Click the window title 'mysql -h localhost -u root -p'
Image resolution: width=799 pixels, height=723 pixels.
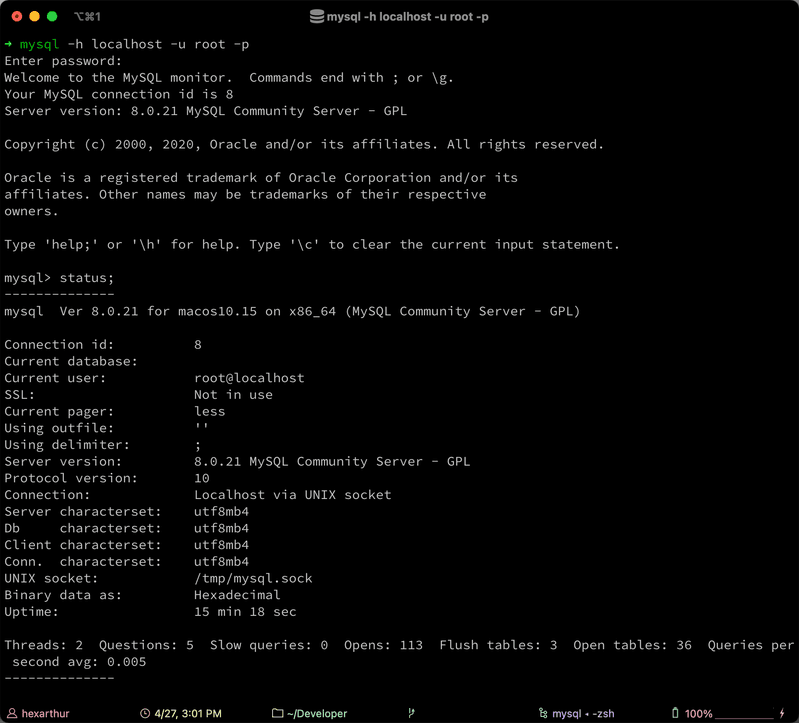pyautogui.click(x=408, y=17)
